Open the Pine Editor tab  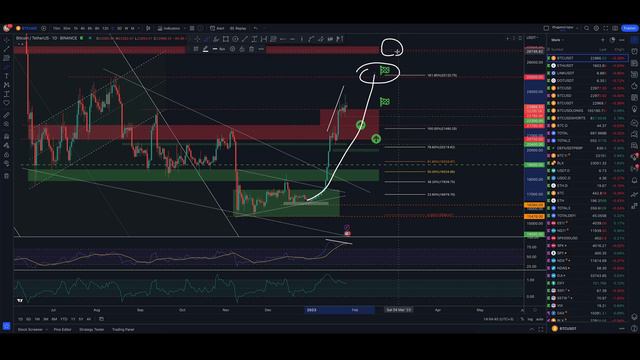[x=62, y=329]
